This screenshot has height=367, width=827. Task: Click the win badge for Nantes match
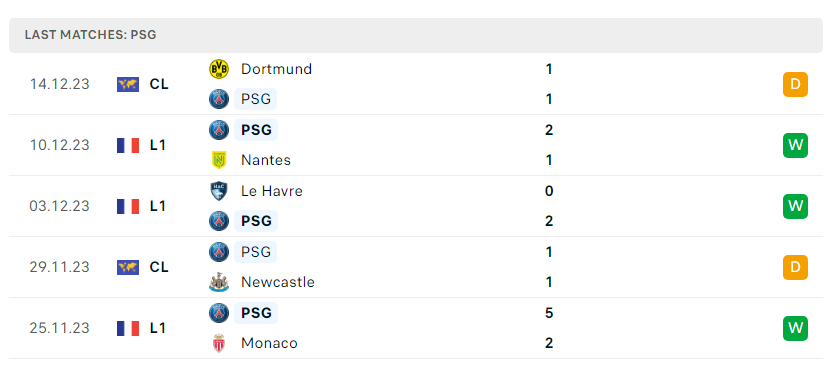click(795, 146)
